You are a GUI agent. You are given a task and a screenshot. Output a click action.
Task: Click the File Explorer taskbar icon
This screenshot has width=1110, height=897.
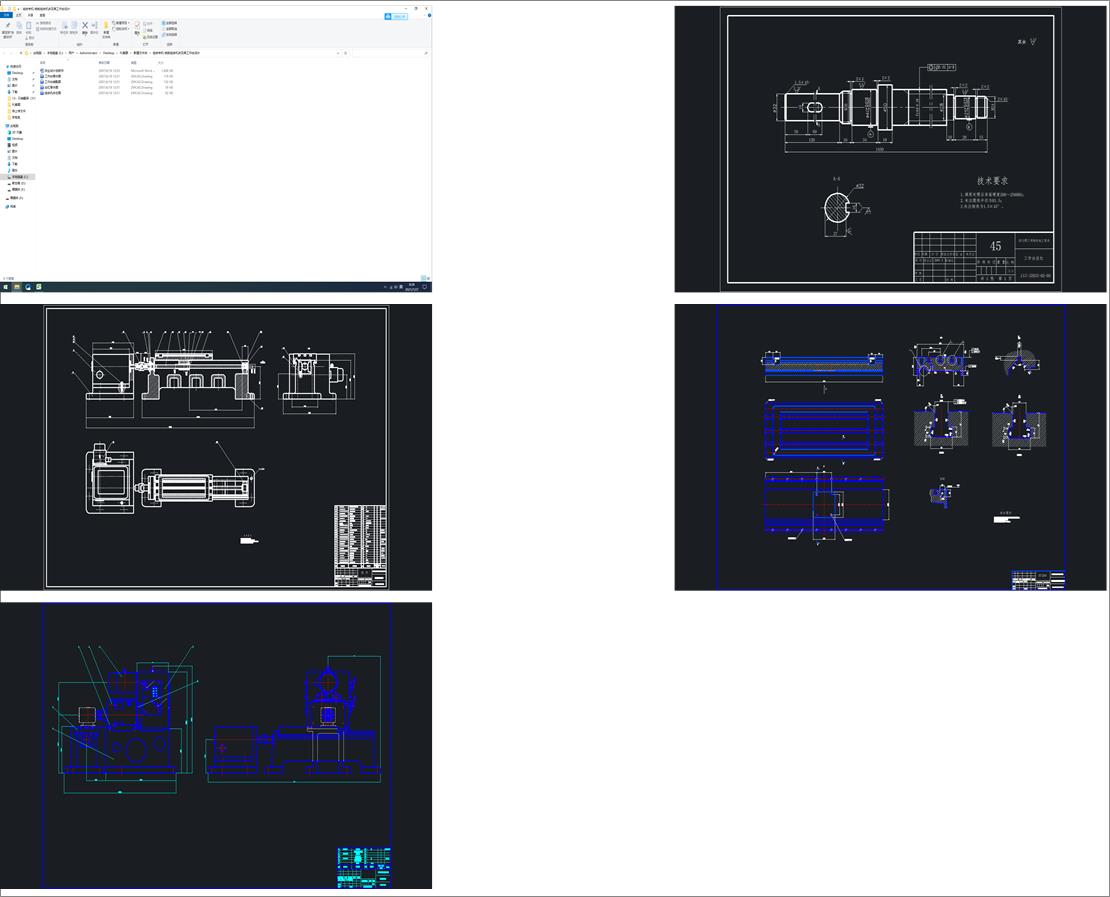[17, 287]
